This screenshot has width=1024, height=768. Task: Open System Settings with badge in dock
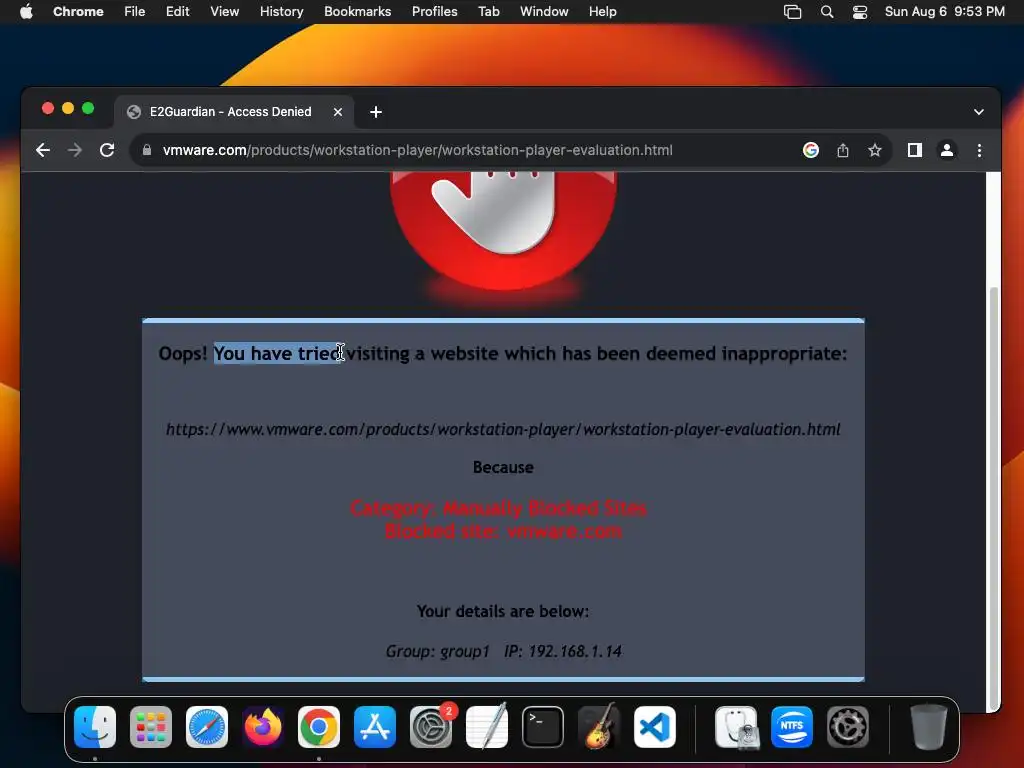coord(431,727)
